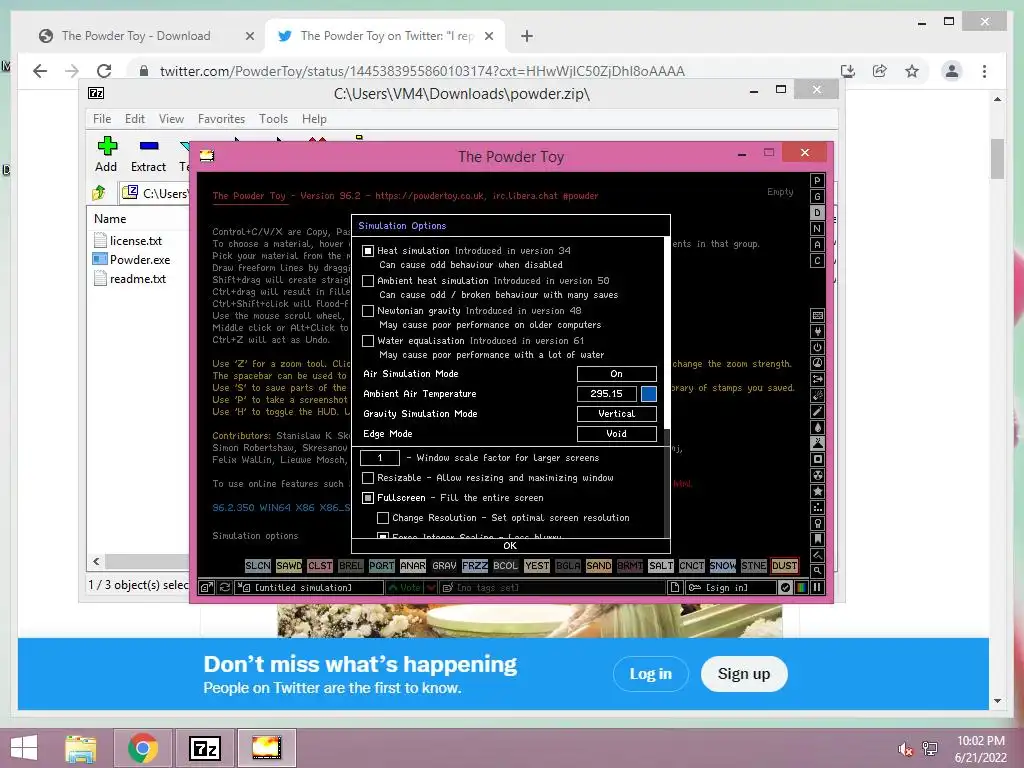This screenshot has height=768, width=1024.
Task: Click Windows Start button on taskbar
Action: pos(24,748)
